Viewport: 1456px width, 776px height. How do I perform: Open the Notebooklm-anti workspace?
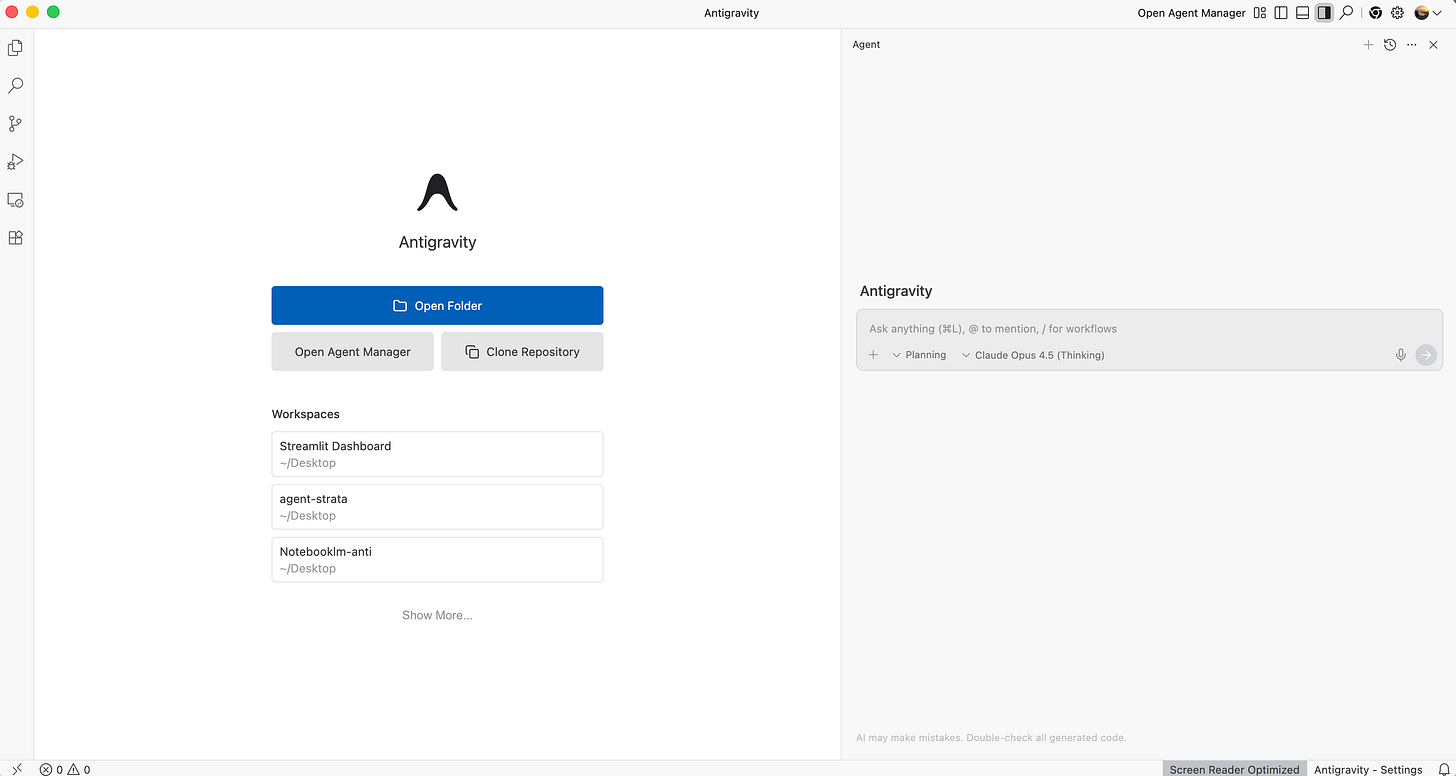437,560
